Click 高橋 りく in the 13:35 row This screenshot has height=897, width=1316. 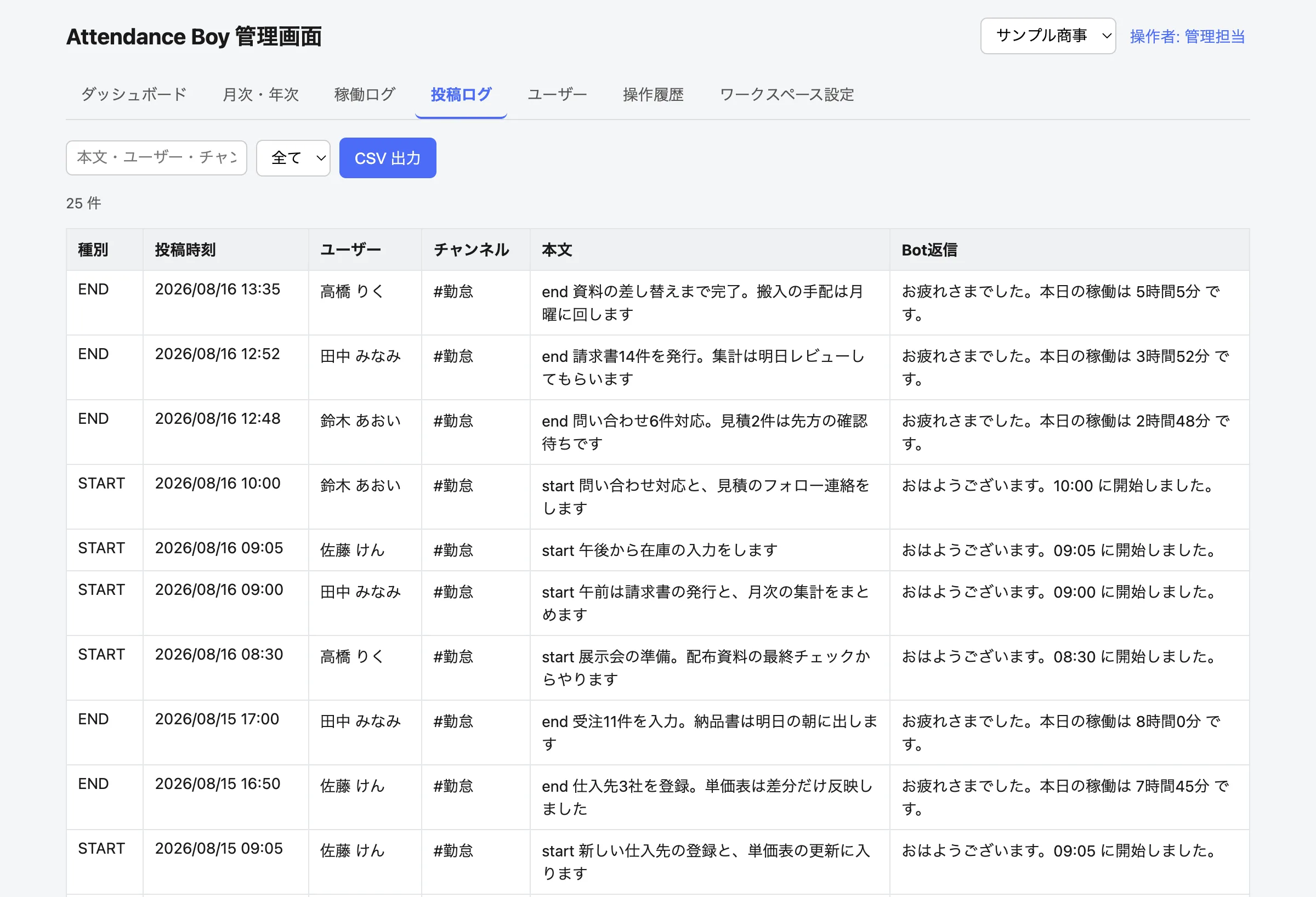coord(352,292)
